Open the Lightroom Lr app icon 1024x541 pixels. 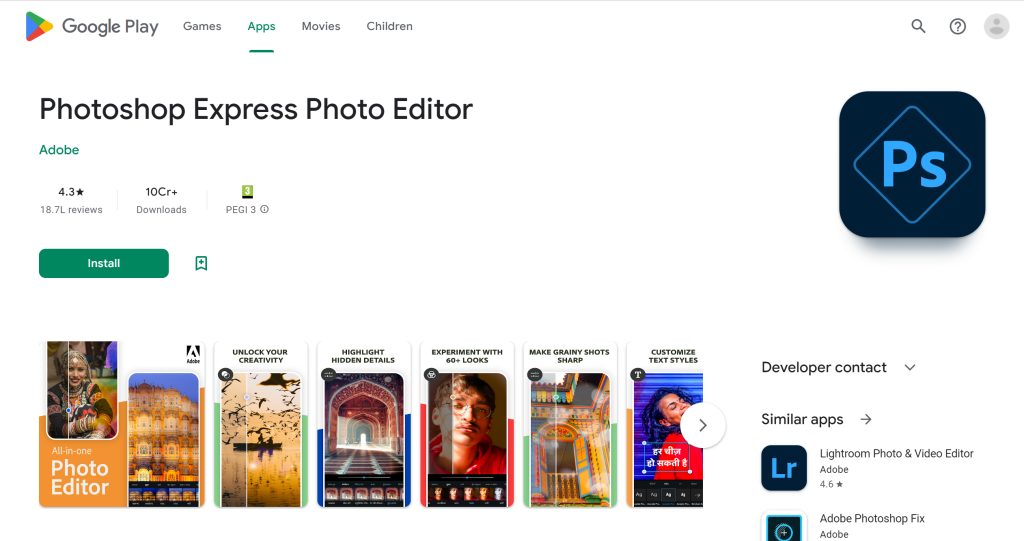click(784, 468)
